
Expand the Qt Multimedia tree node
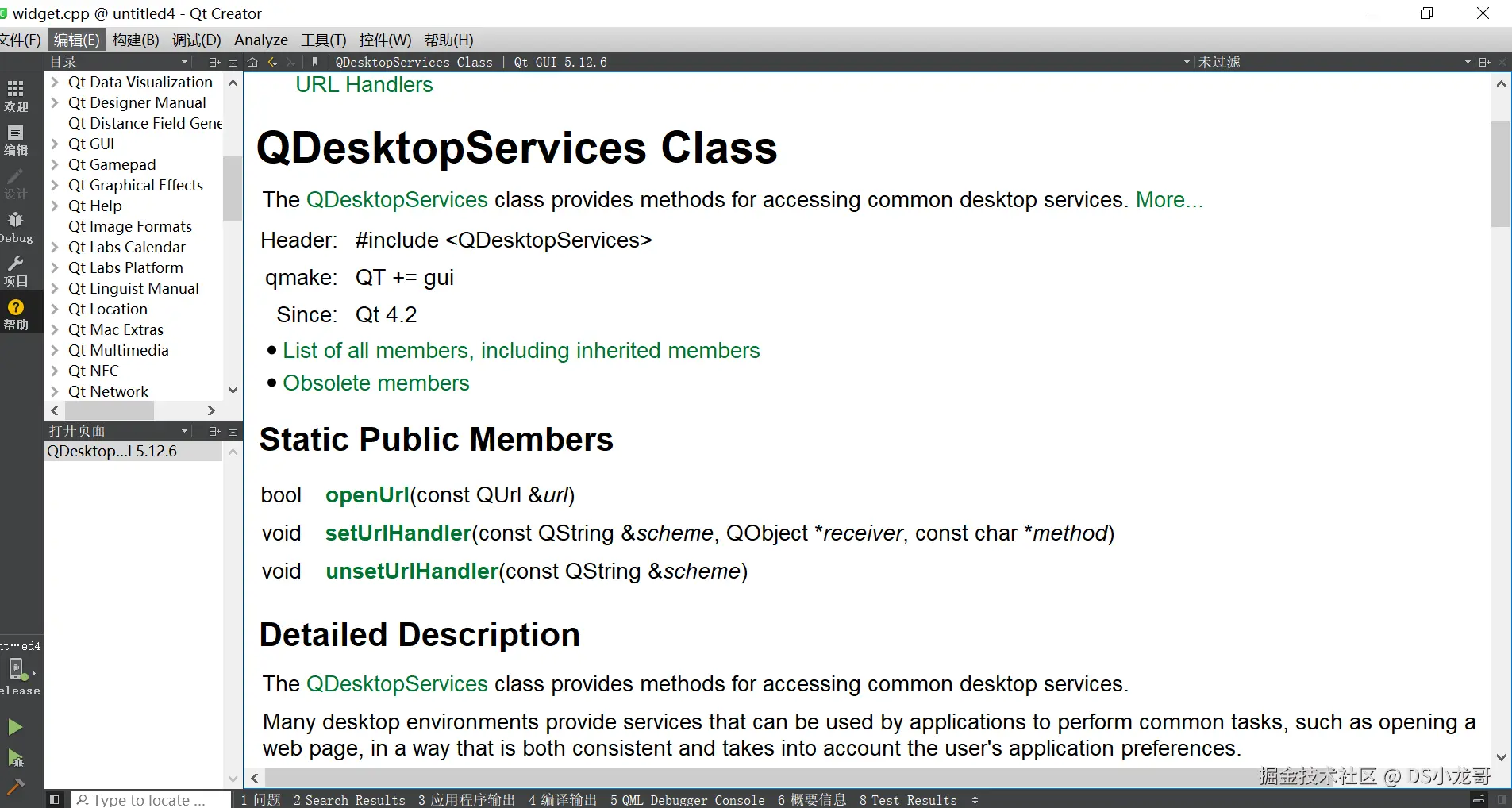click(x=55, y=350)
